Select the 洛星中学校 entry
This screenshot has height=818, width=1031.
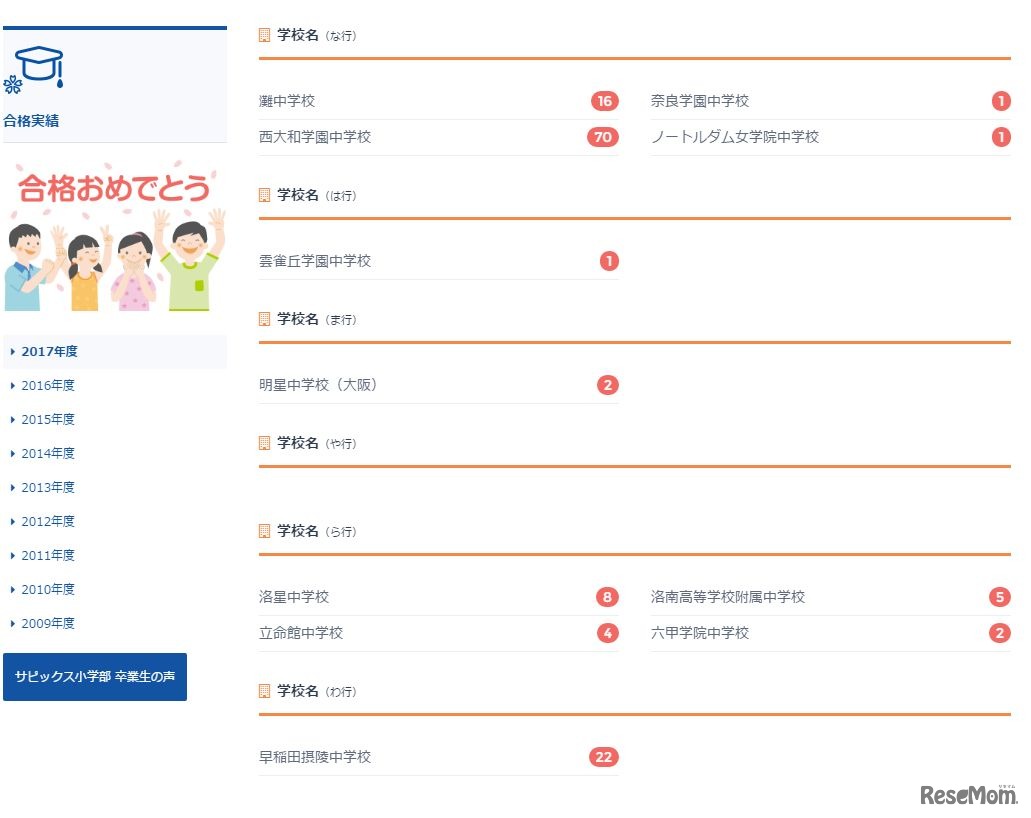[x=290, y=596]
